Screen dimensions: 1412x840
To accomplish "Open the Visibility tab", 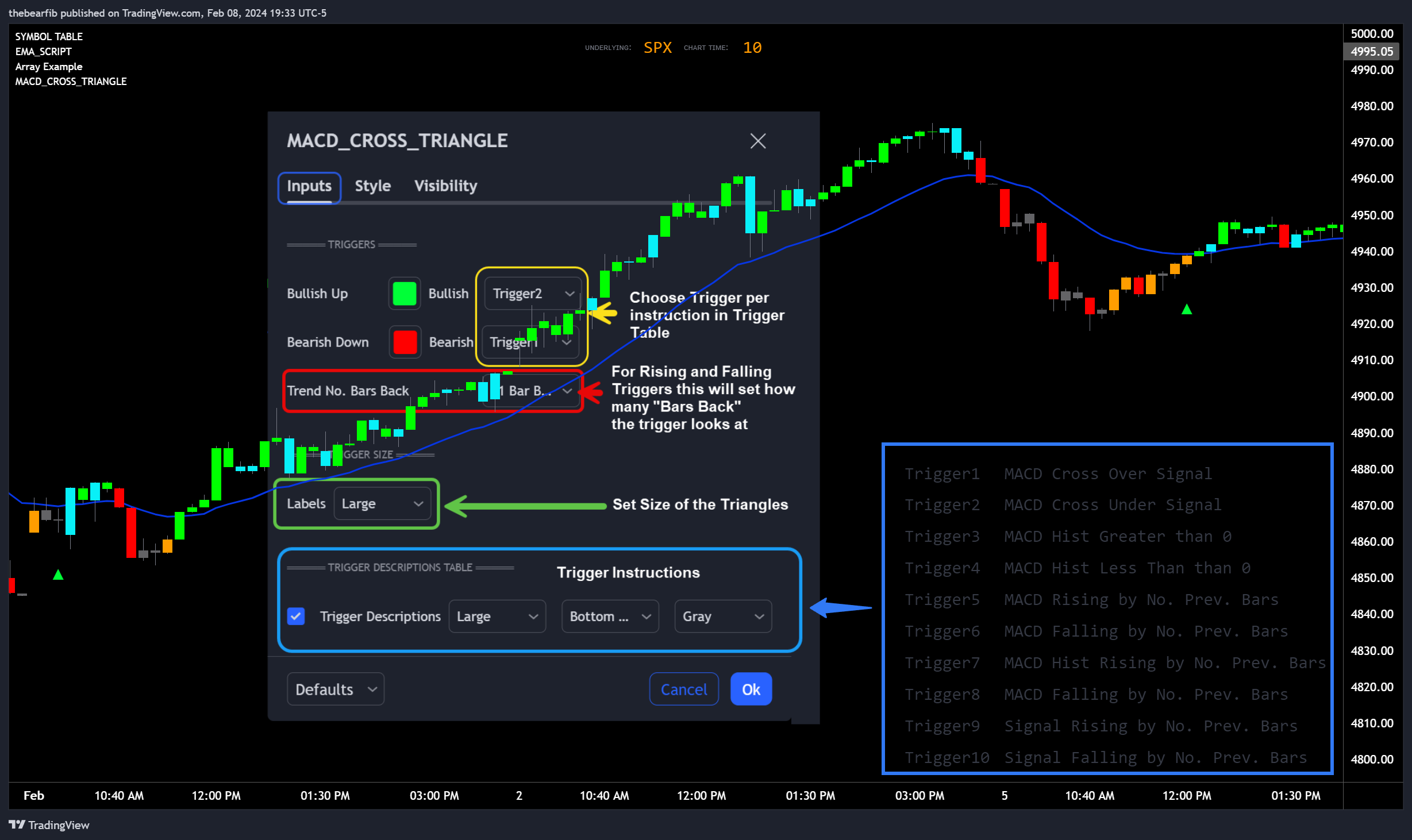I will [x=445, y=186].
